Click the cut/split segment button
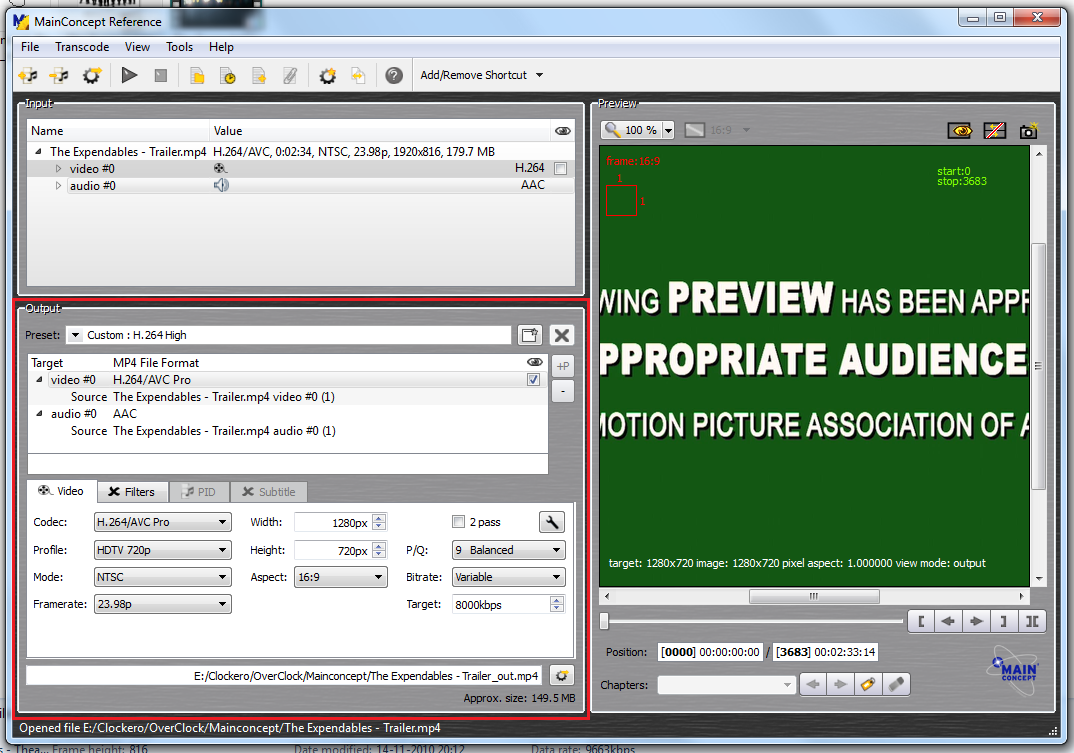Screen dimensions: 1074x753 pos(1032,621)
